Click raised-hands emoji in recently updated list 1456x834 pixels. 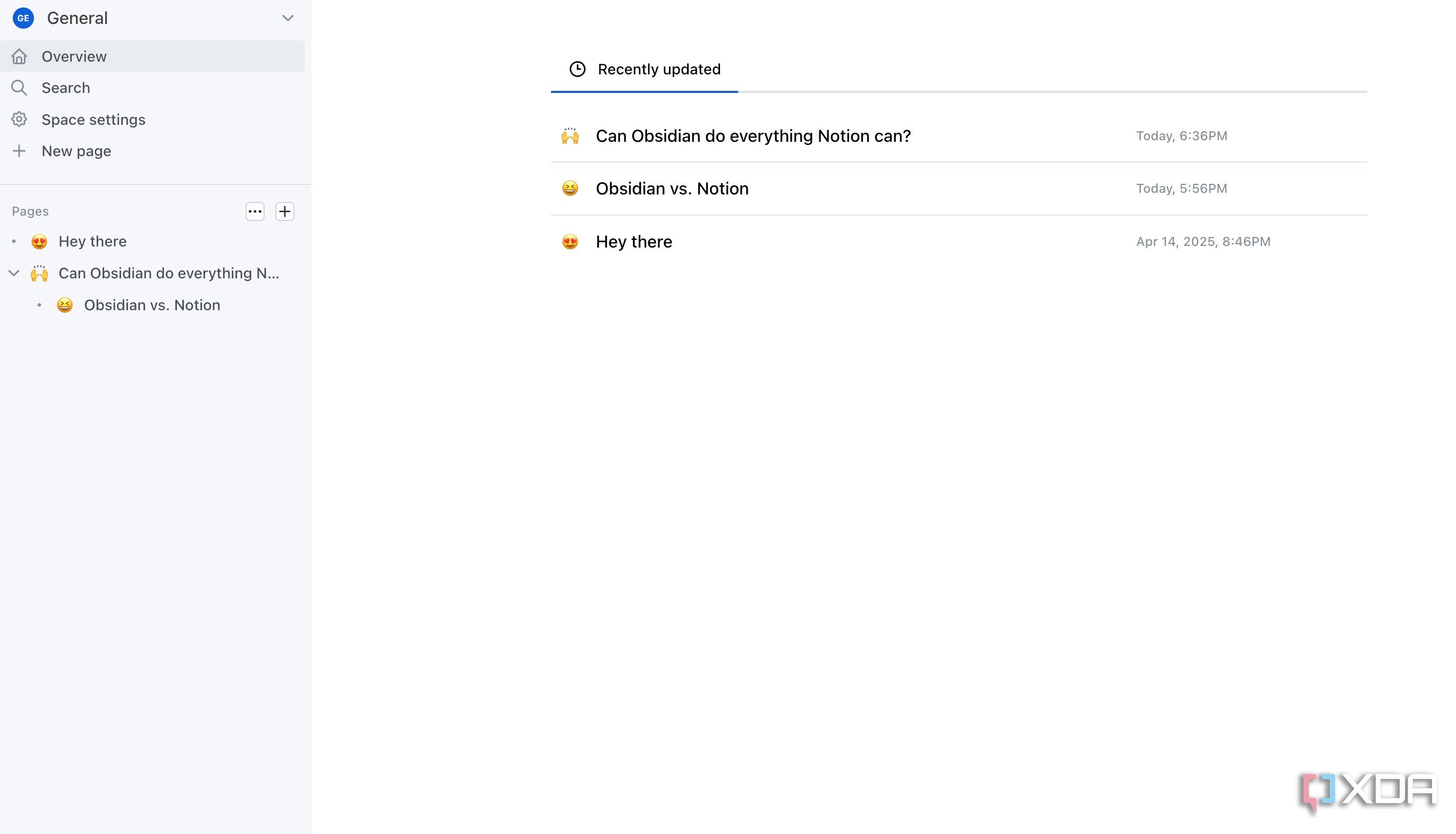570,136
